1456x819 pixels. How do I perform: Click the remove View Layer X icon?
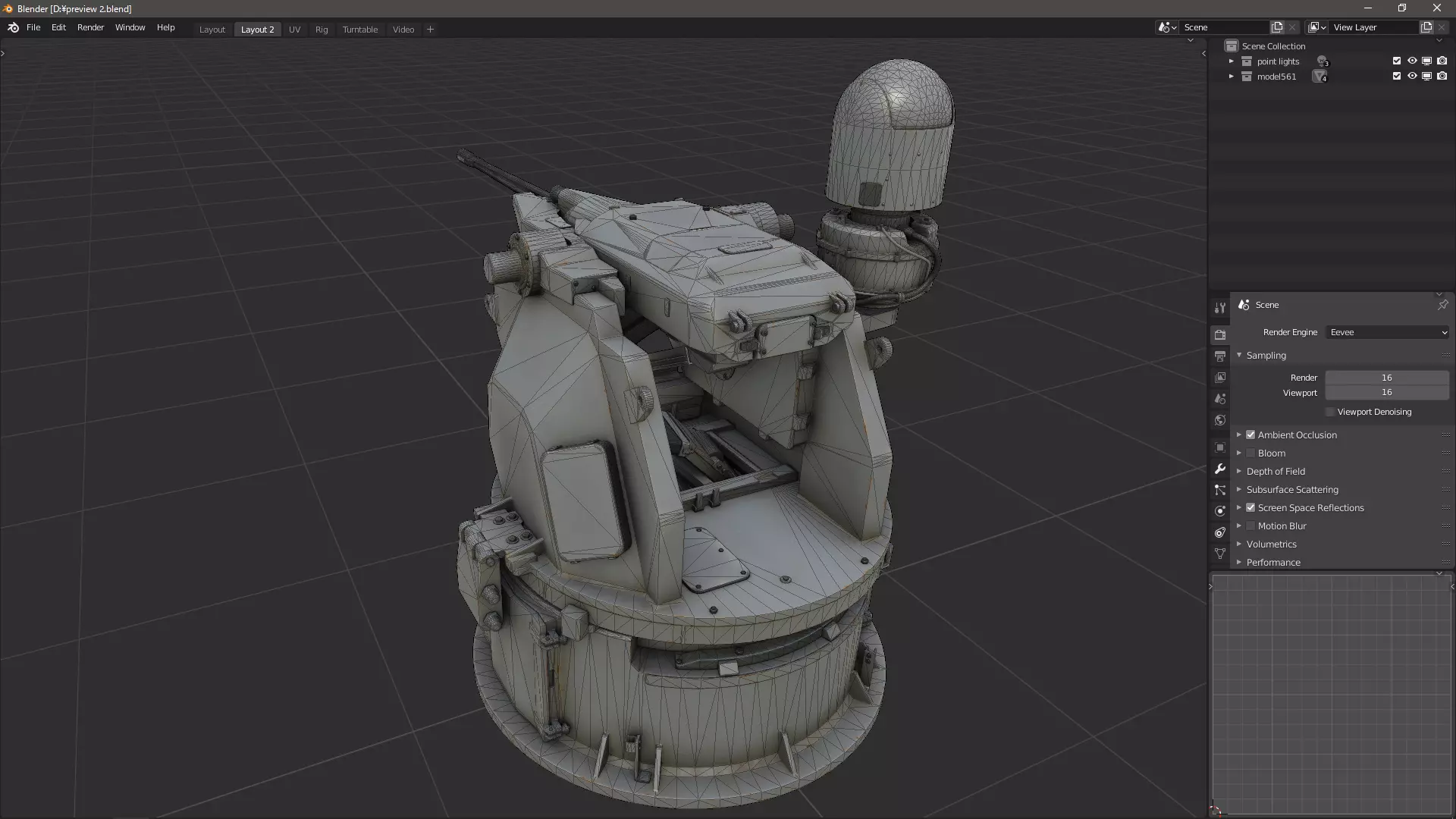pyautogui.click(x=1442, y=27)
